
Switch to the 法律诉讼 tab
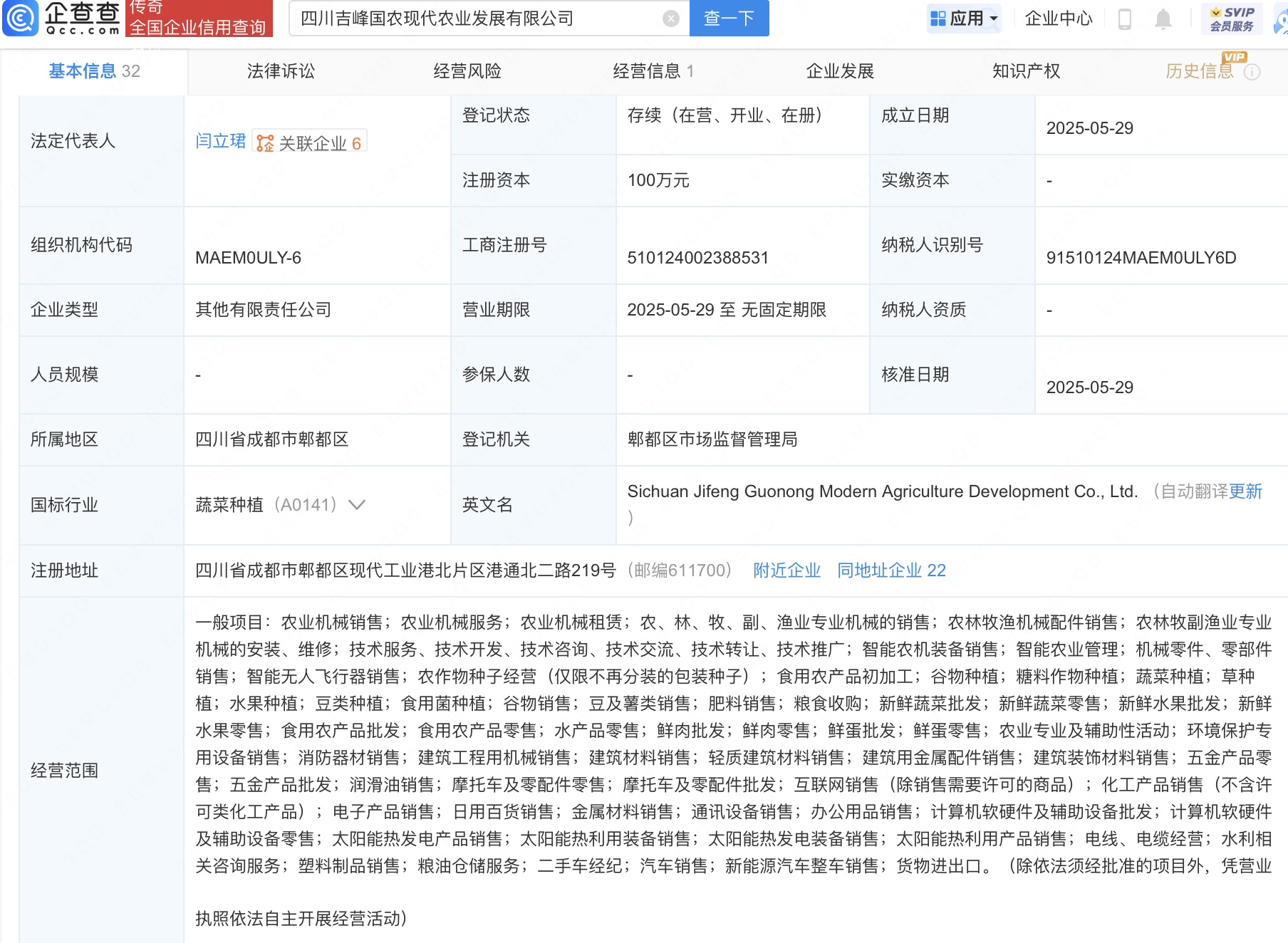pos(281,71)
